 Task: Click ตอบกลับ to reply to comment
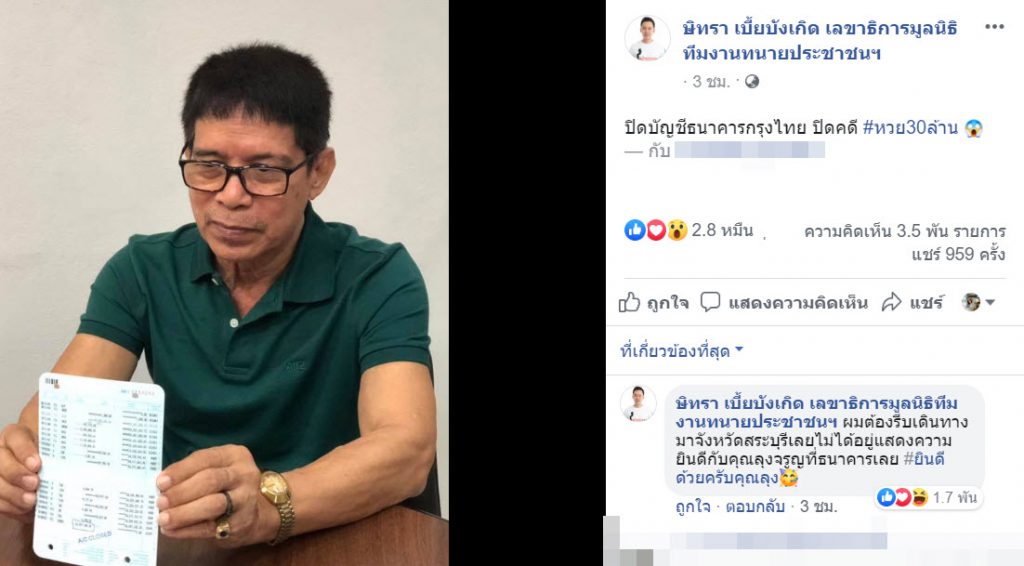[x=755, y=507]
